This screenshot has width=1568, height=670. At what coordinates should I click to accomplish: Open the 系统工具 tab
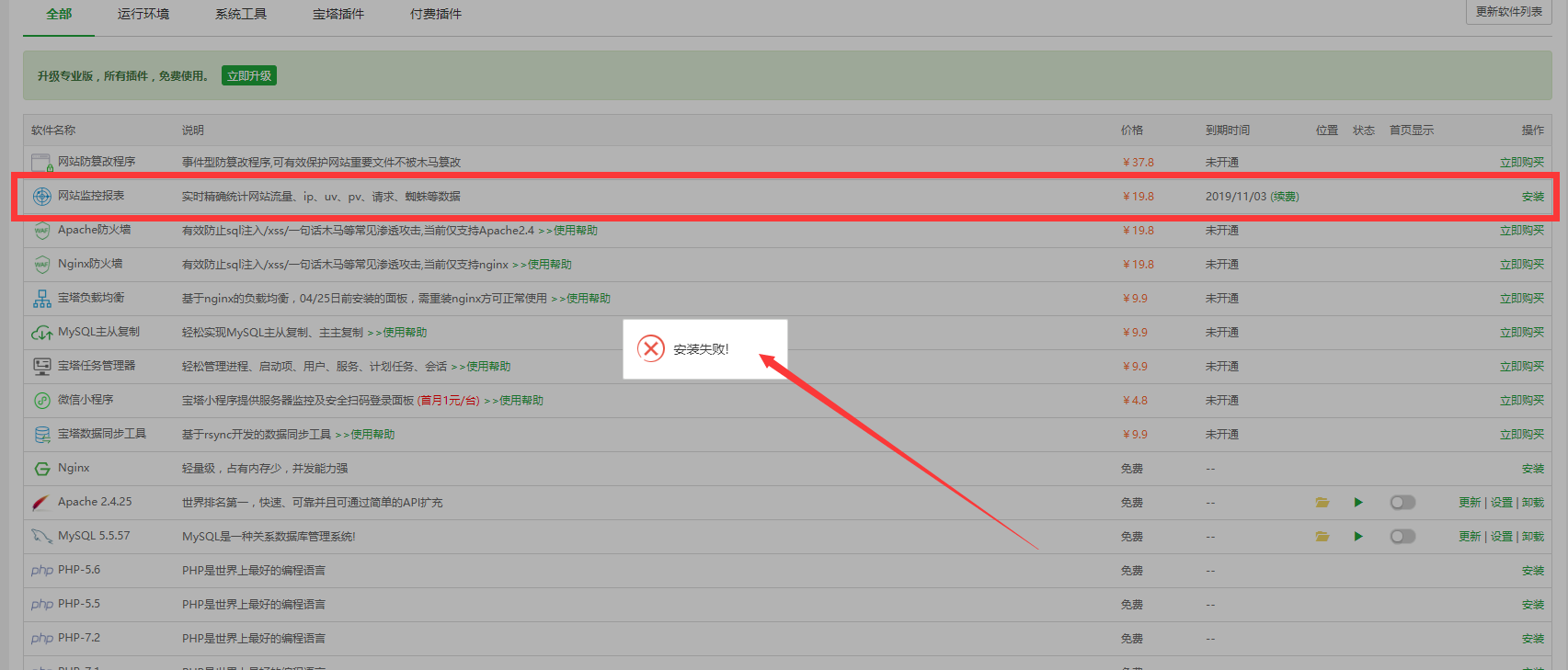(241, 14)
